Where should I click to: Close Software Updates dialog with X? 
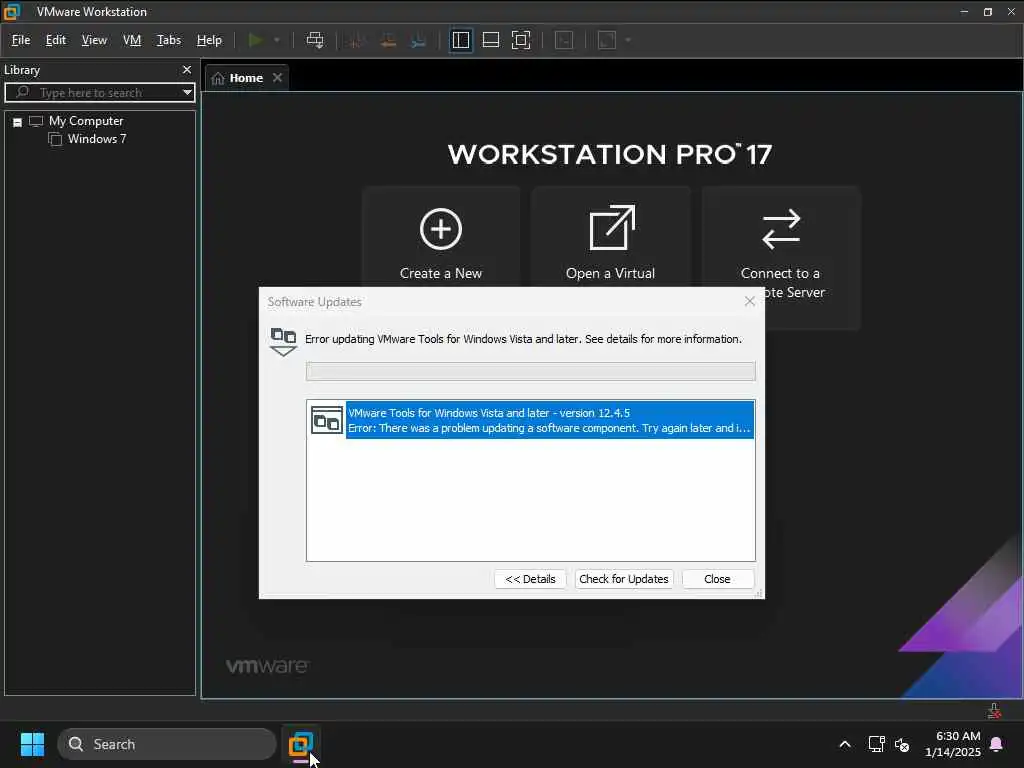pyautogui.click(x=750, y=301)
